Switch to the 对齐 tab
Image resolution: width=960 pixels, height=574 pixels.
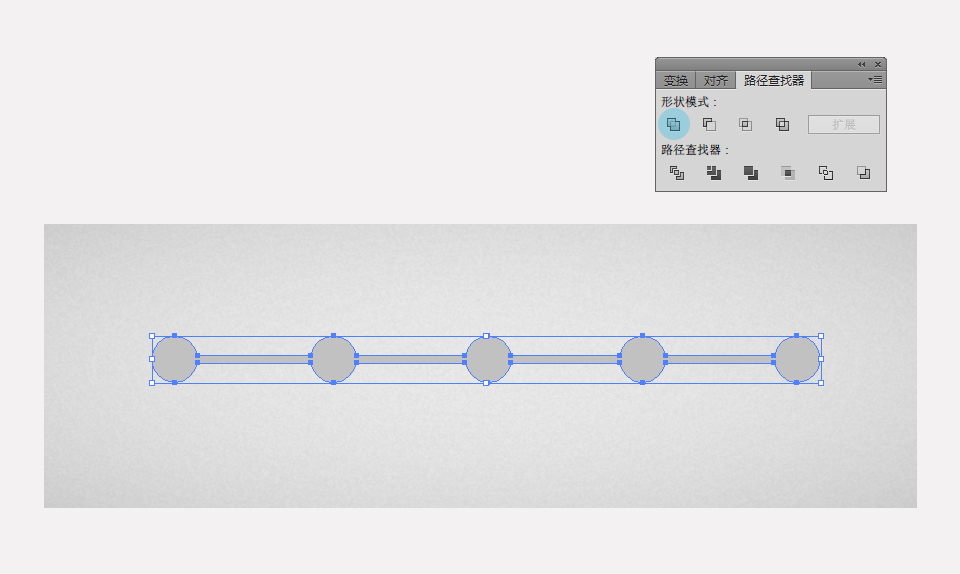(715, 80)
